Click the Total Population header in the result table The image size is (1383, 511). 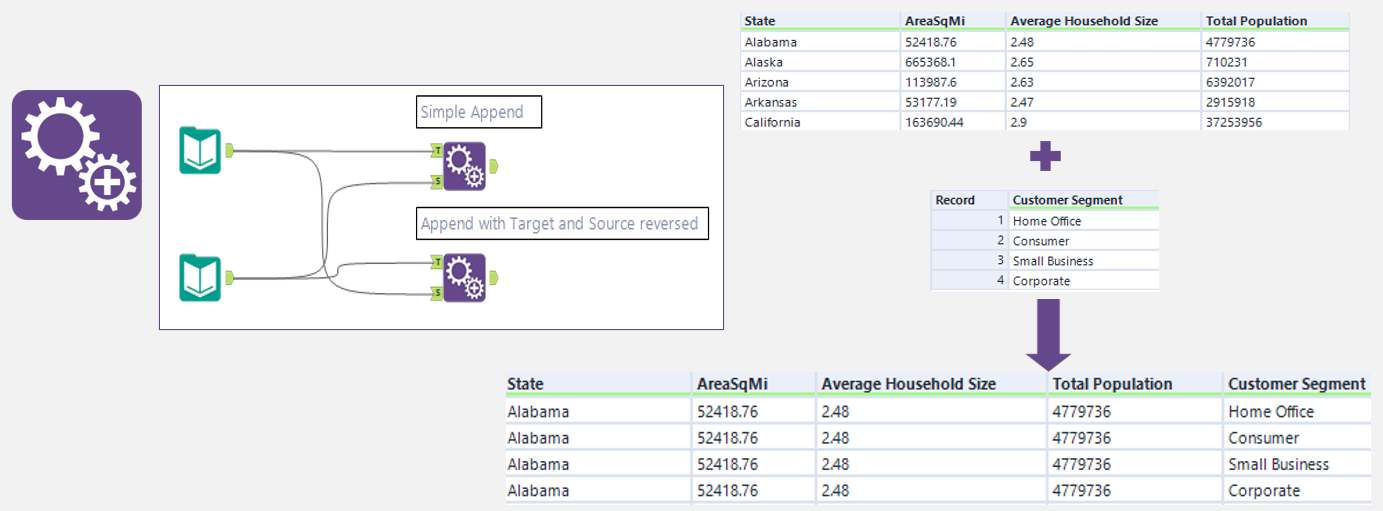pyautogui.click(x=1112, y=384)
